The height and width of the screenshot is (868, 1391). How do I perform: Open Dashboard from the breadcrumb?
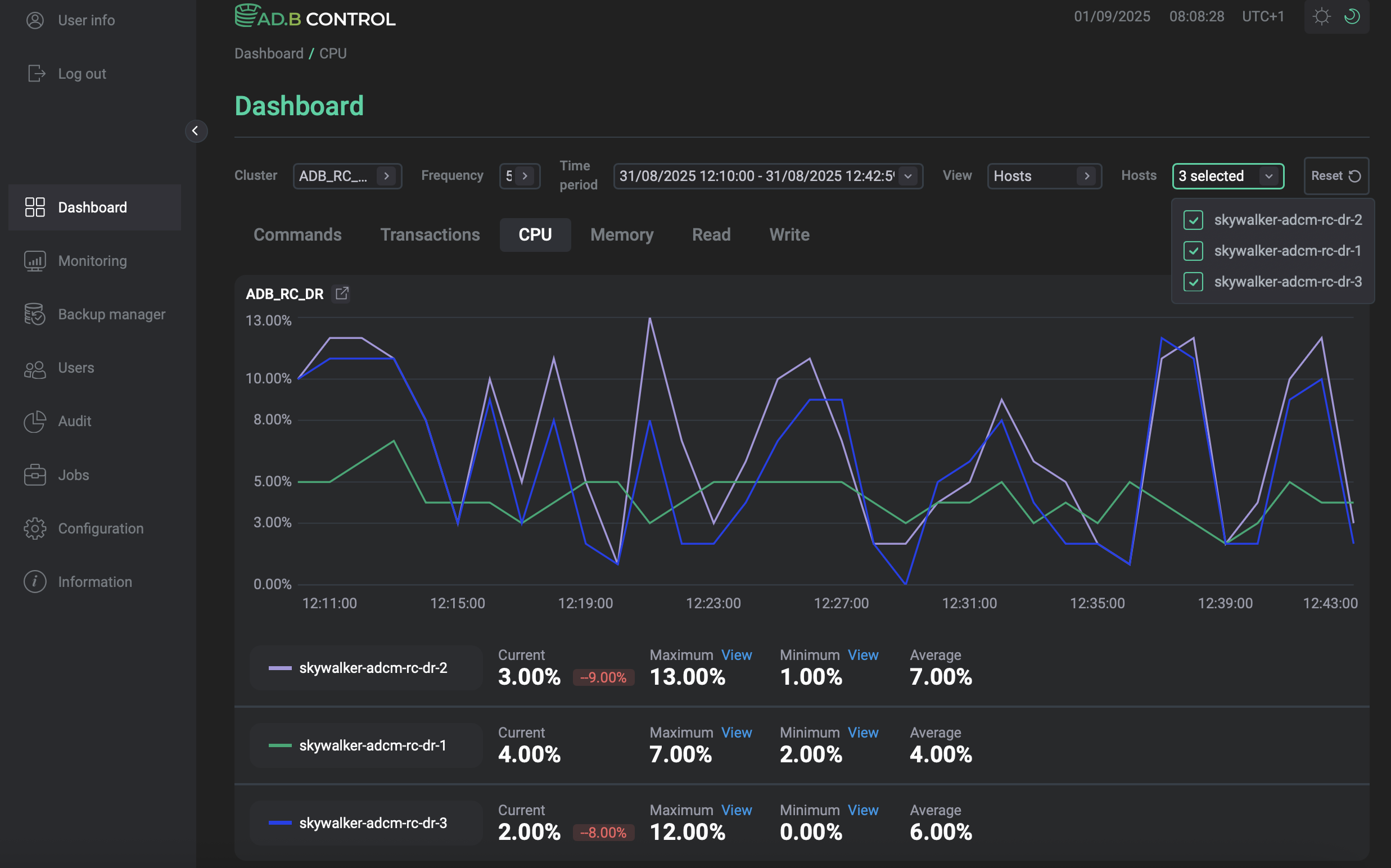[x=269, y=53]
